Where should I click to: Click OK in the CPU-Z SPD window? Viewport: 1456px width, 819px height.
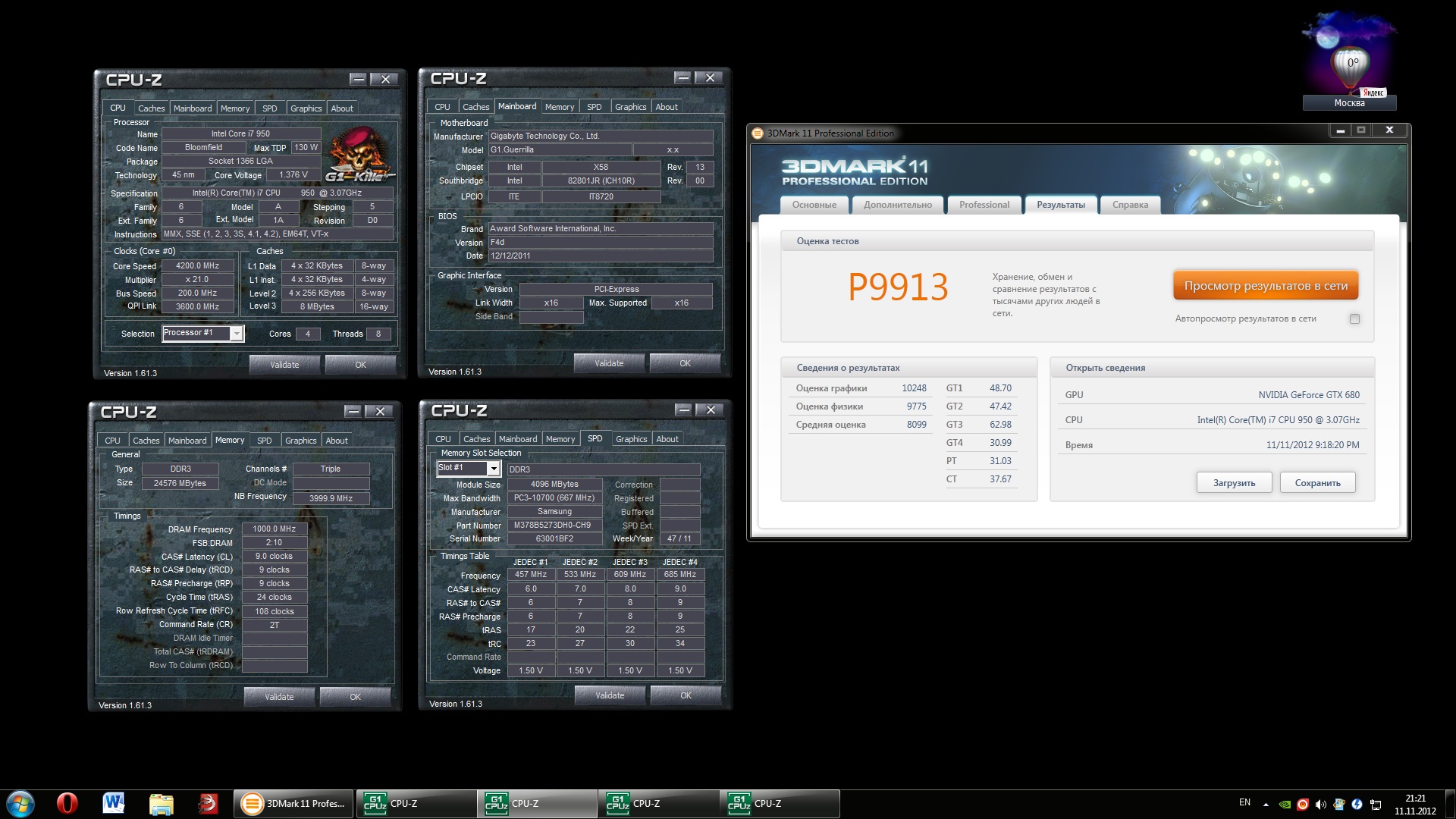(686, 695)
